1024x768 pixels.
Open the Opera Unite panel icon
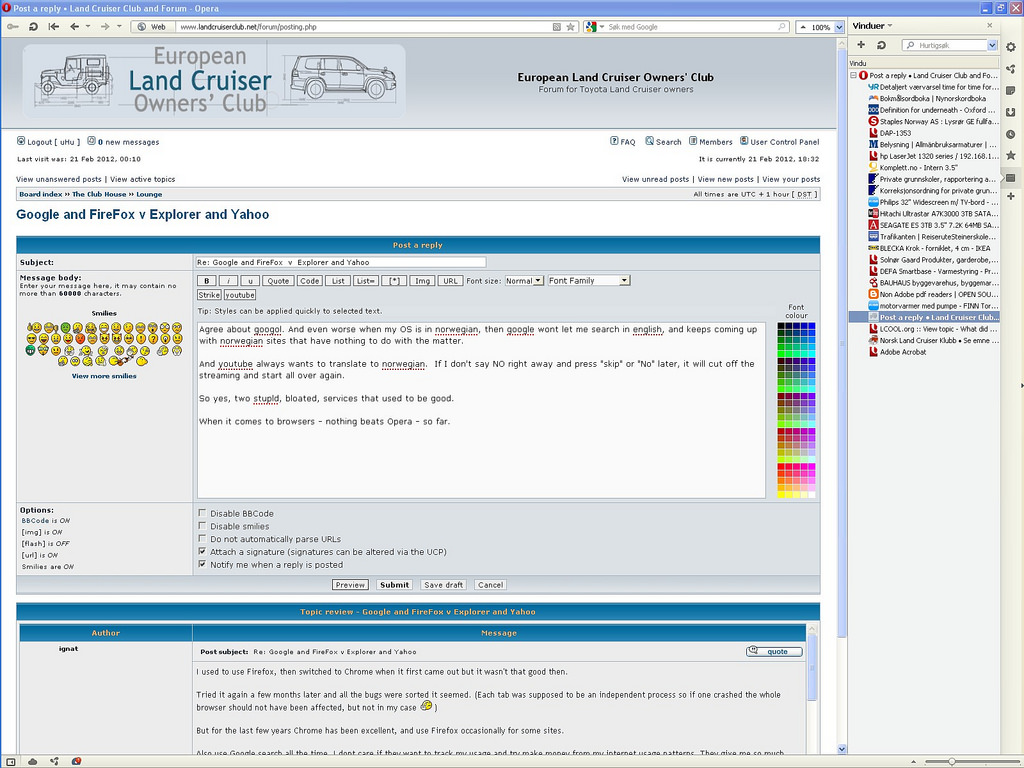pos(1011,69)
